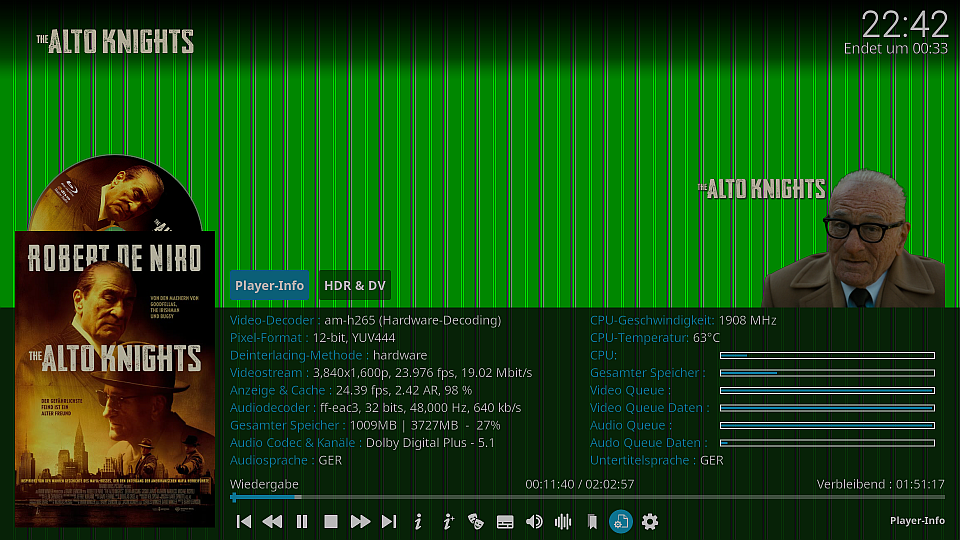Image resolution: width=960 pixels, height=540 pixels.
Task: Fast forward the movie playback
Action: coord(360,522)
